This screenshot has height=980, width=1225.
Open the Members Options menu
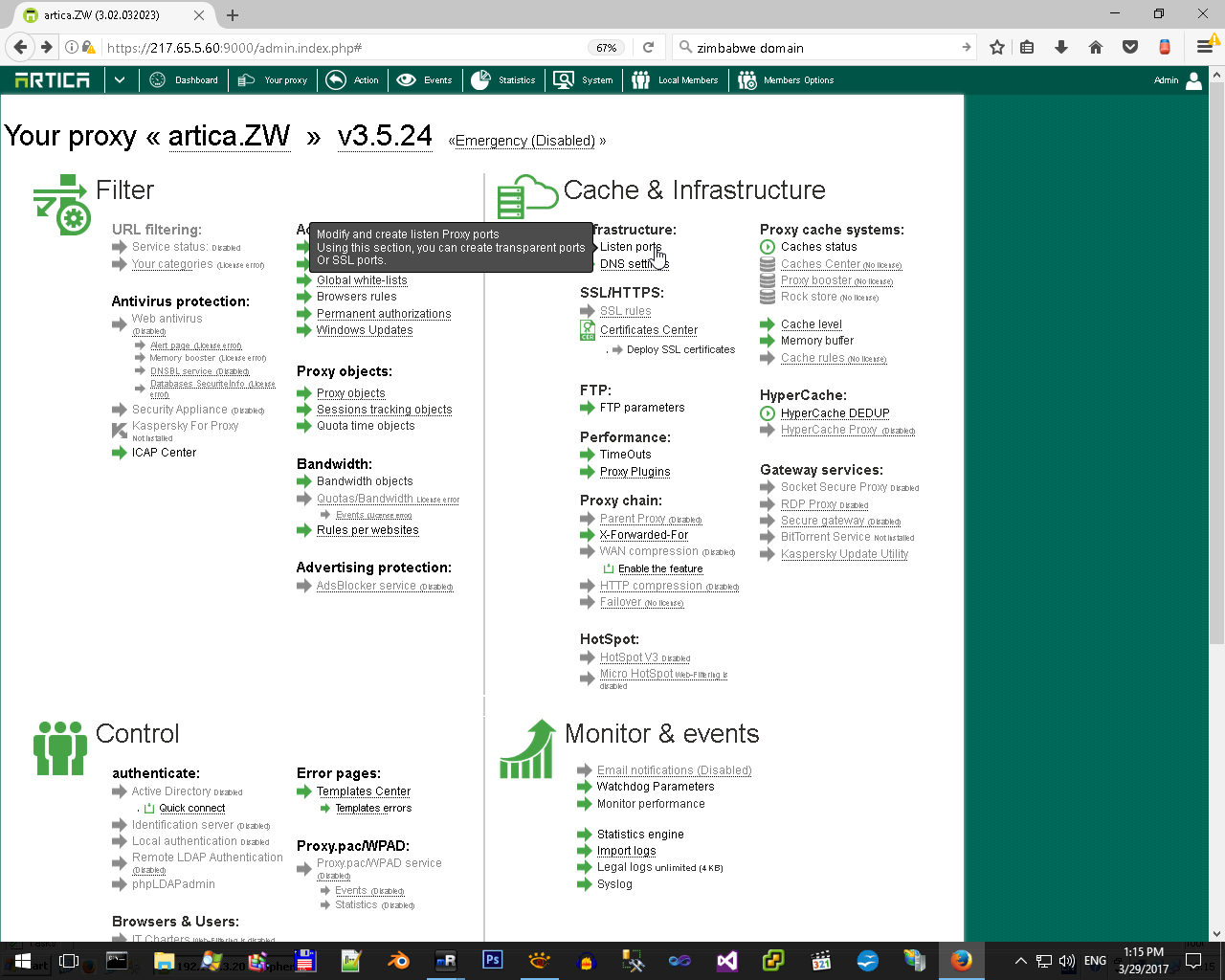[786, 80]
